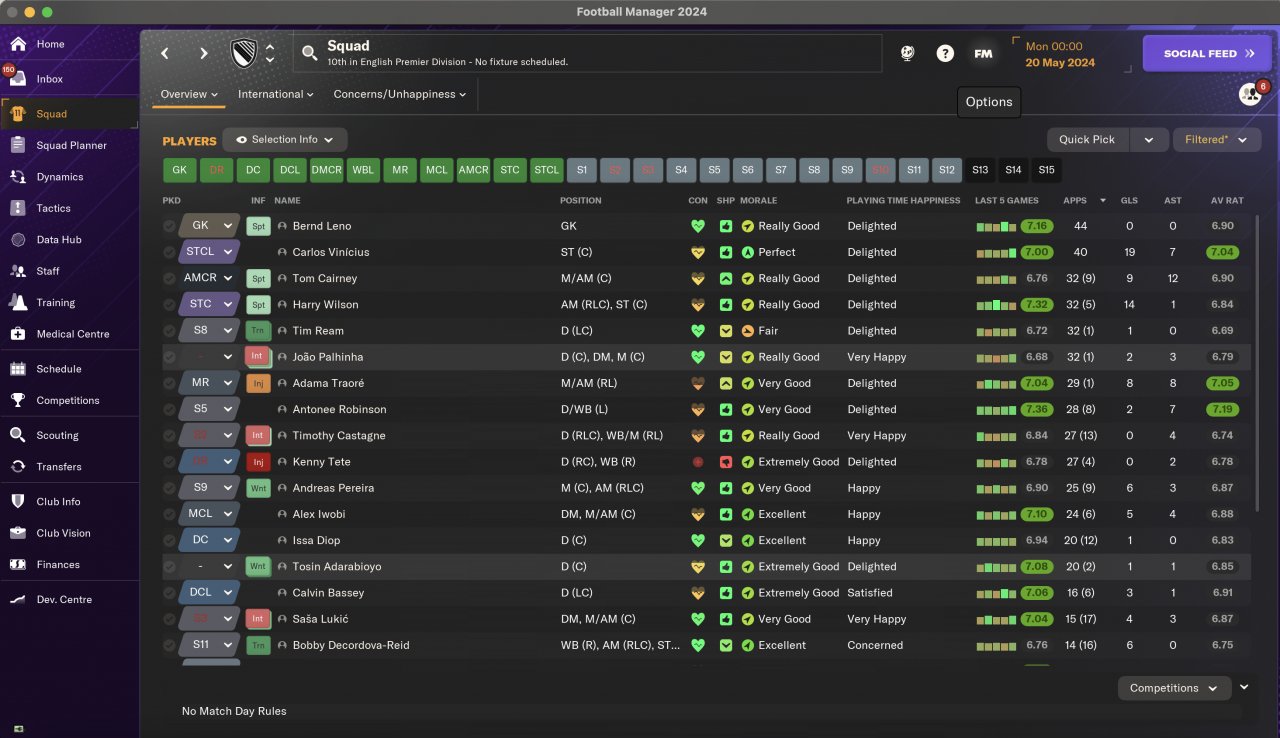Open the Scouting magnifier icon
This screenshot has width=1280, height=738.
(x=18, y=435)
